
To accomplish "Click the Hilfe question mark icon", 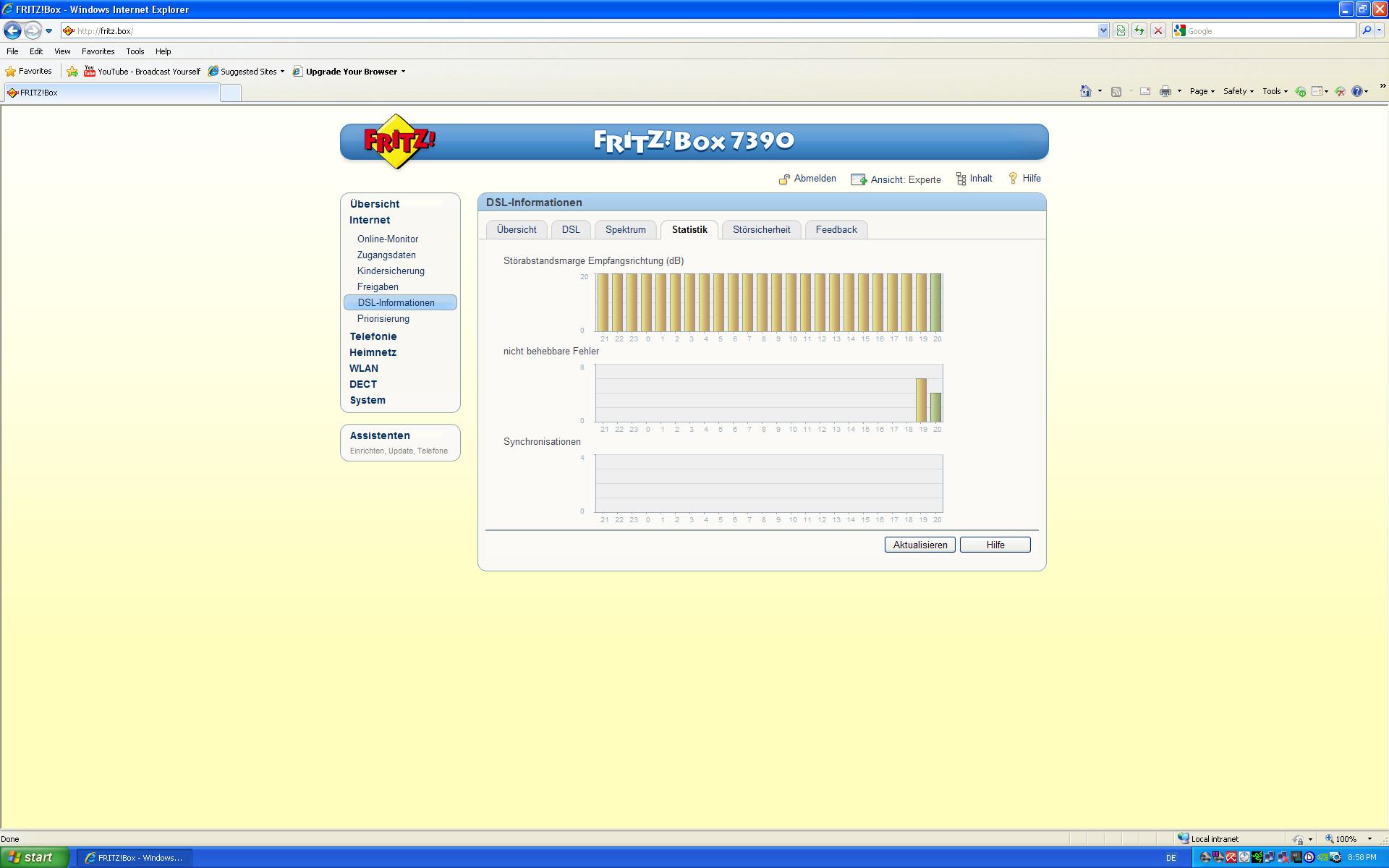I will 1013,179.
